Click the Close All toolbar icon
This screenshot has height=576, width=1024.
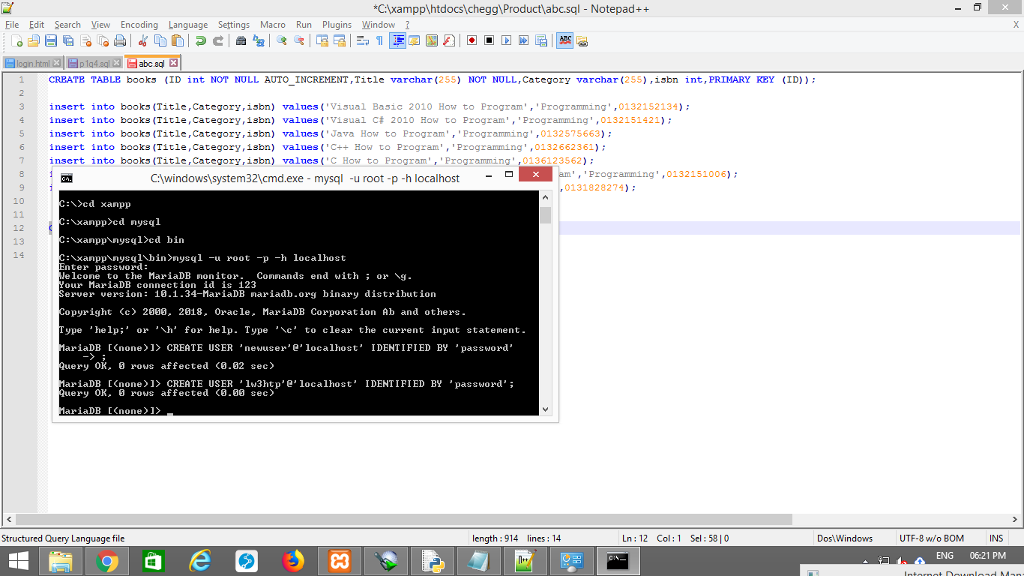coord(103,41)
